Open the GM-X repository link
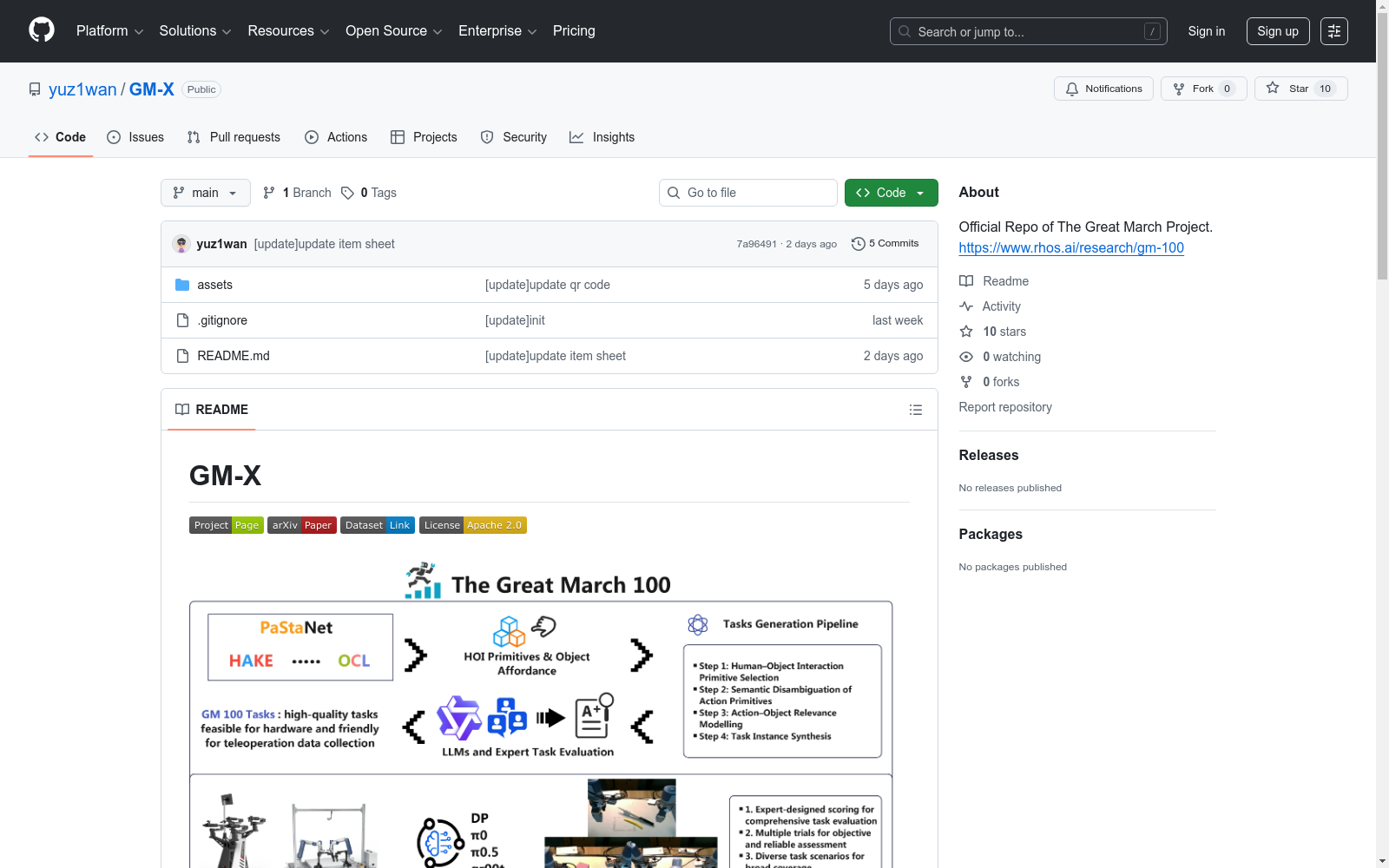 click(x=152, y=89)
